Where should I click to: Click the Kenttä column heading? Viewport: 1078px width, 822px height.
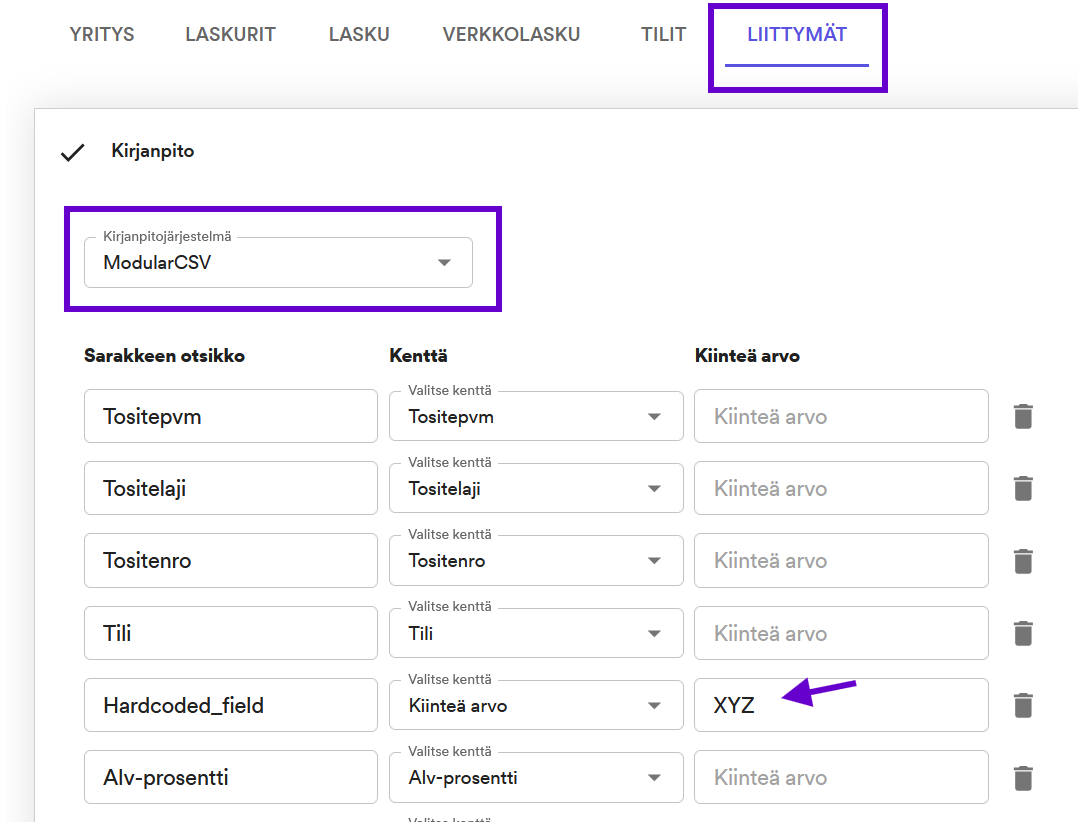click(x=418, y=356)
